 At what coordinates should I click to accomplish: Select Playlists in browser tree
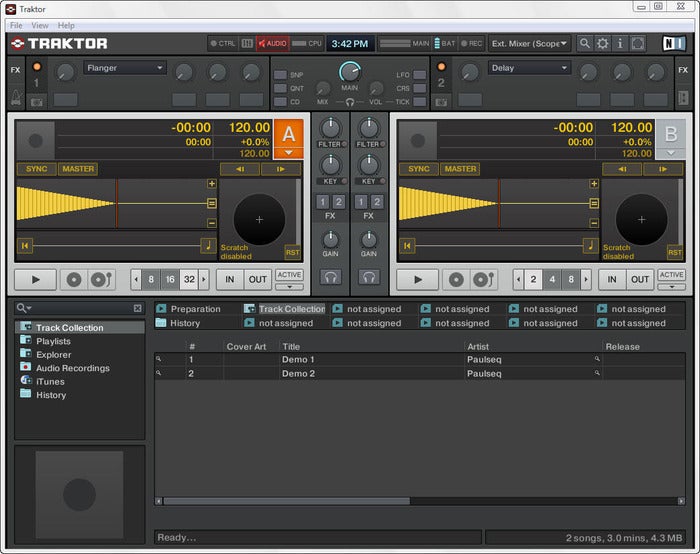click(54, 341)
